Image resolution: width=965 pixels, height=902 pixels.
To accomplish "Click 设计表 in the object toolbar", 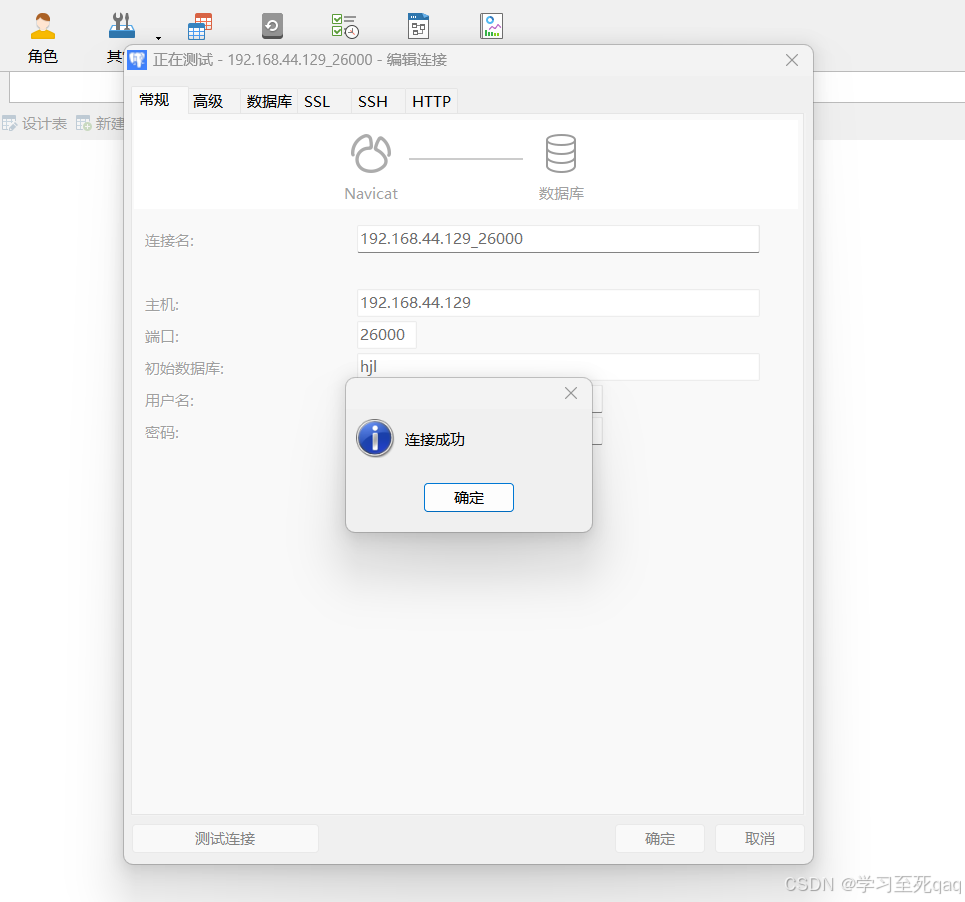I will click(x=35, y=124).
